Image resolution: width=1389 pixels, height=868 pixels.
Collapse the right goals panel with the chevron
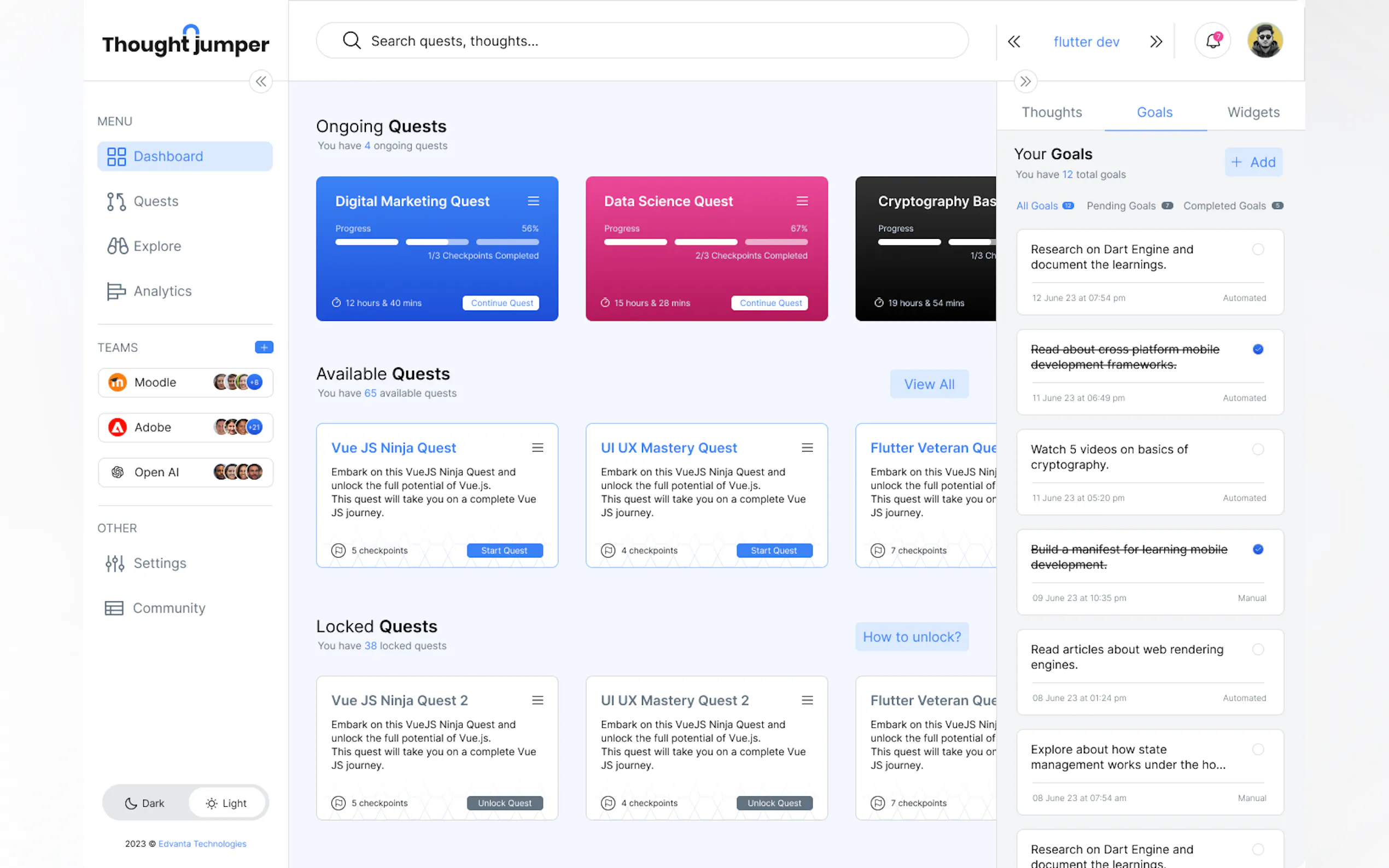pyautogui.click(x=1025, y=81)
